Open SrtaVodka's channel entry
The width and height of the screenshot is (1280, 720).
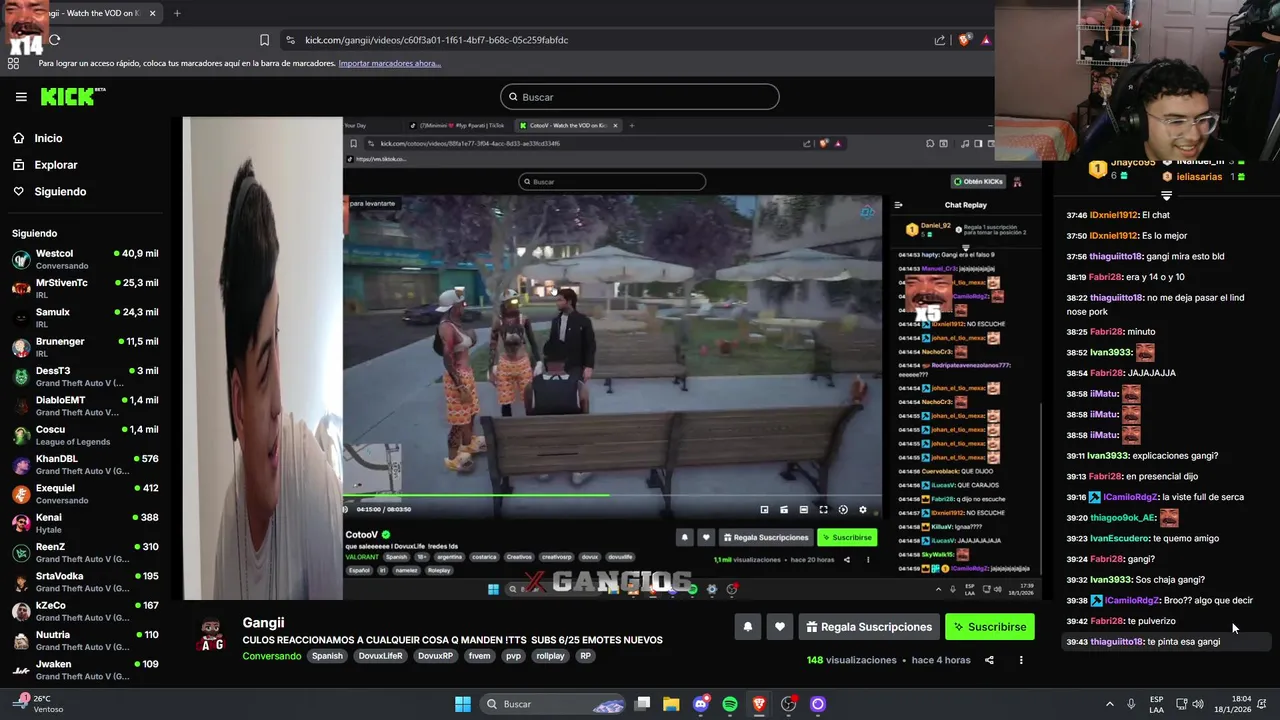(x=85, y=582)
